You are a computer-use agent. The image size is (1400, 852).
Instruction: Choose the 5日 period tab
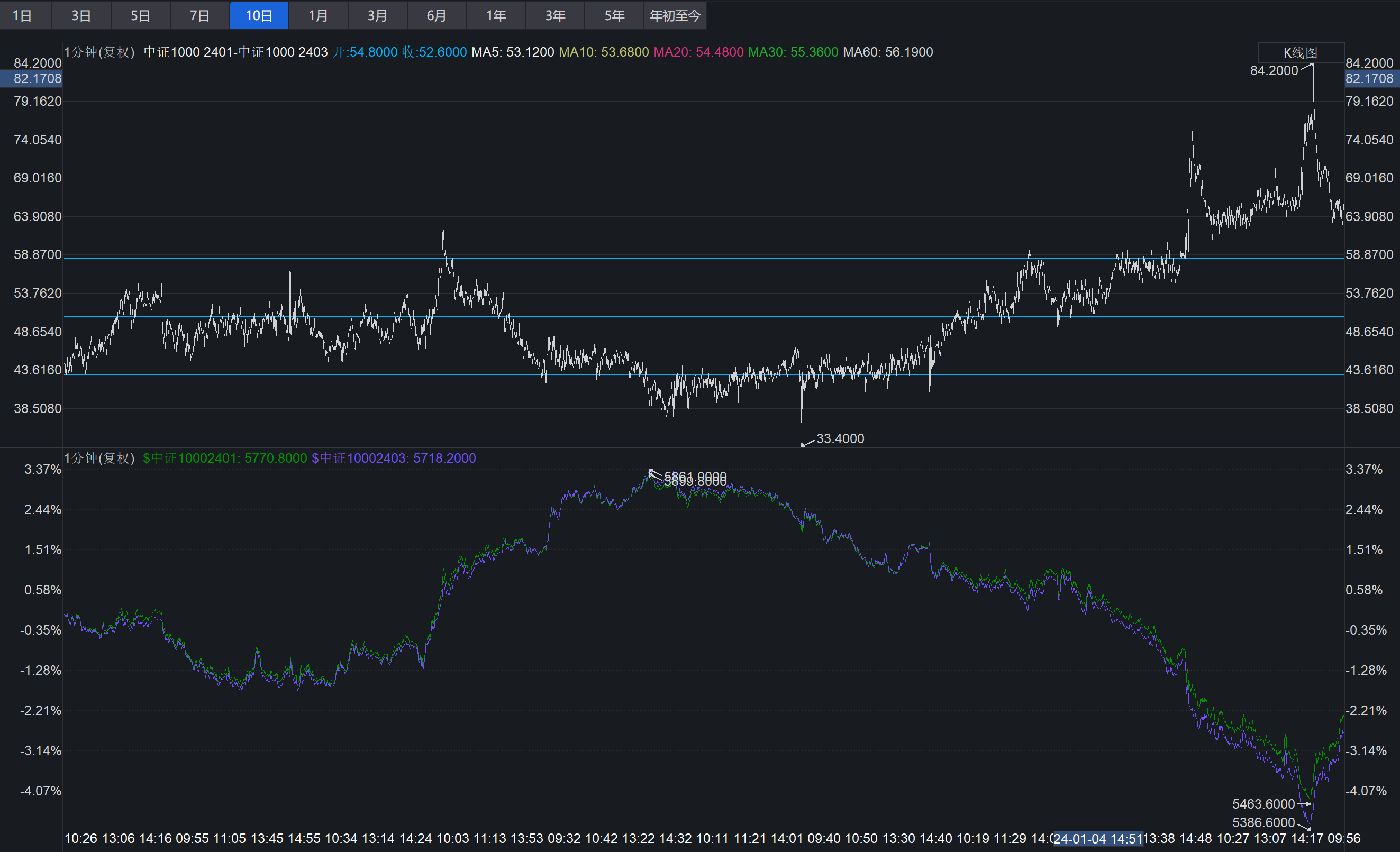(140, 15)
